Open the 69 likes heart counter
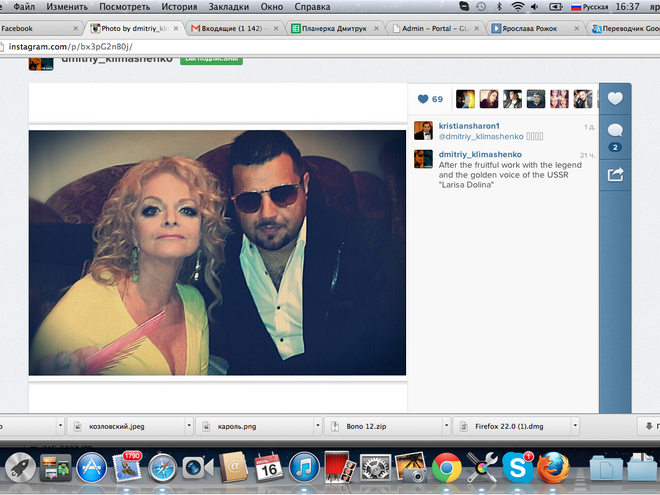Screen dimensions: 660x495 click(430, 99)
